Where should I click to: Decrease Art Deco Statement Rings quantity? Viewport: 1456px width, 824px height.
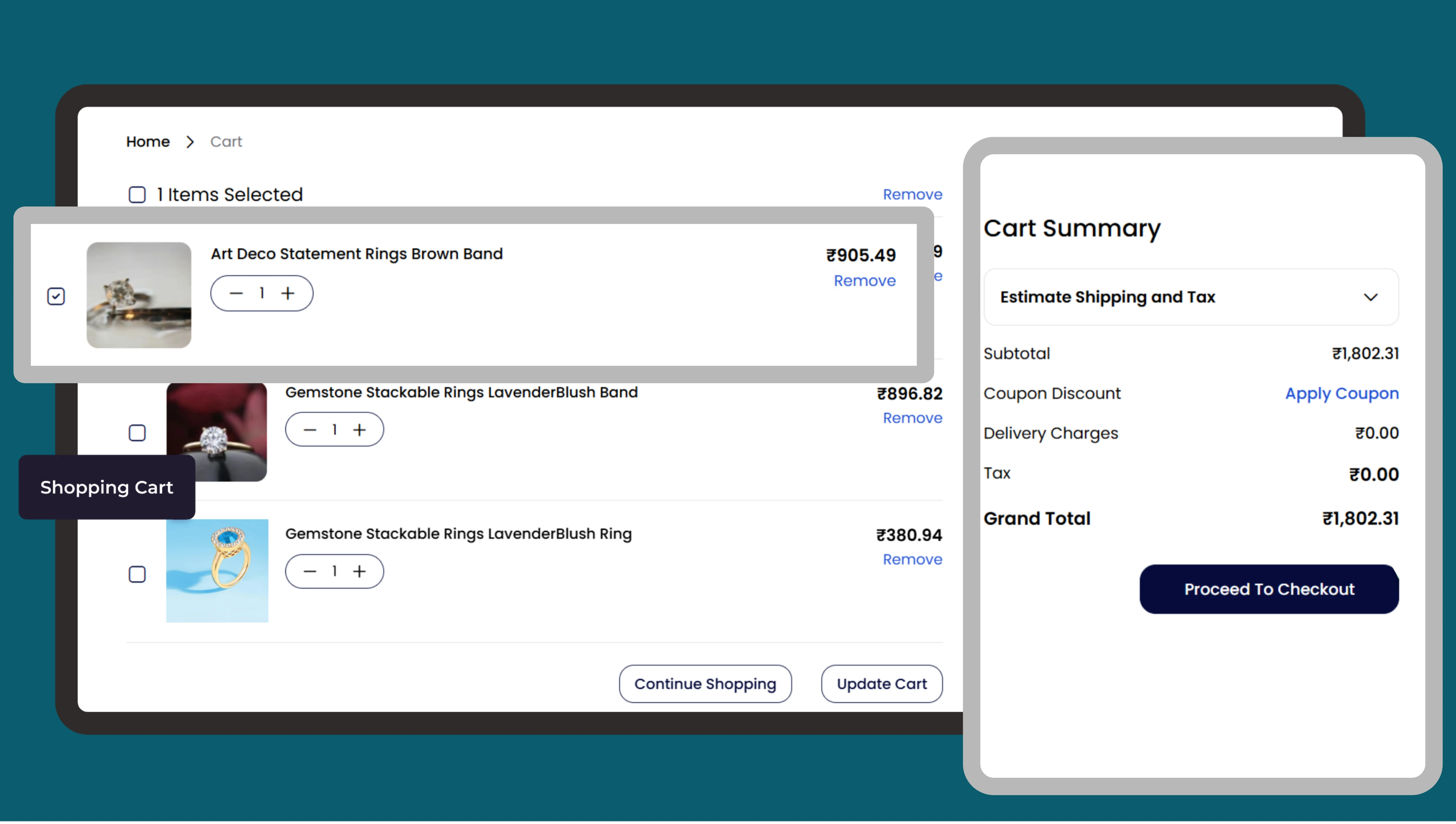236,293
